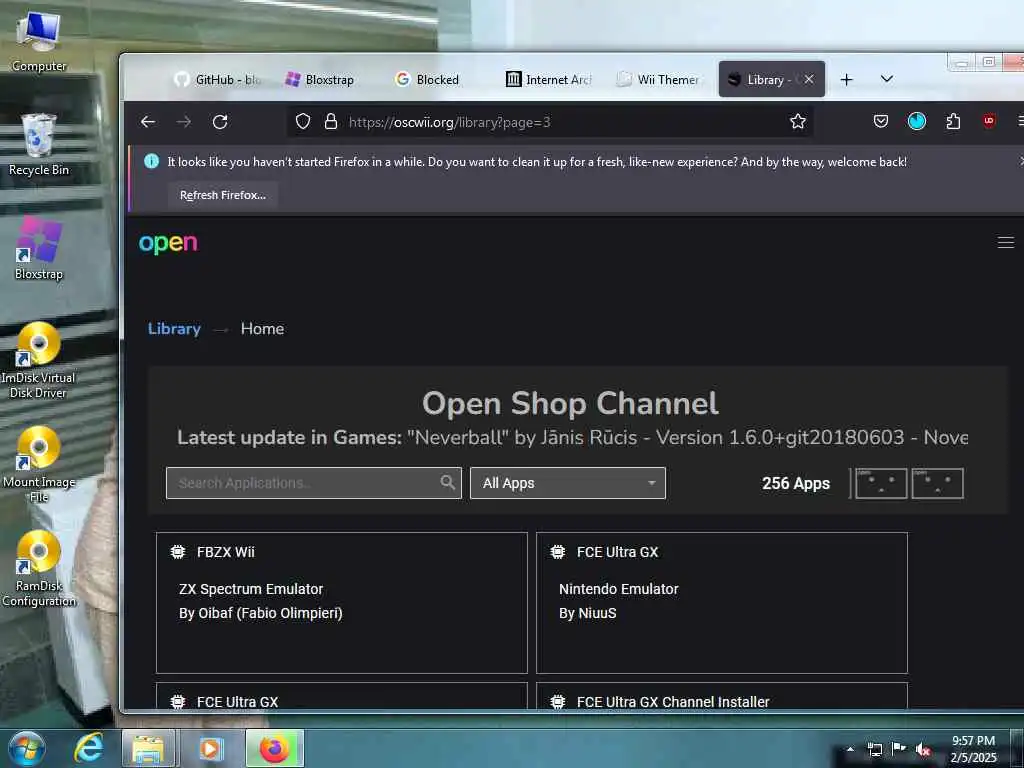Click the network tray icon

(874, 750)
